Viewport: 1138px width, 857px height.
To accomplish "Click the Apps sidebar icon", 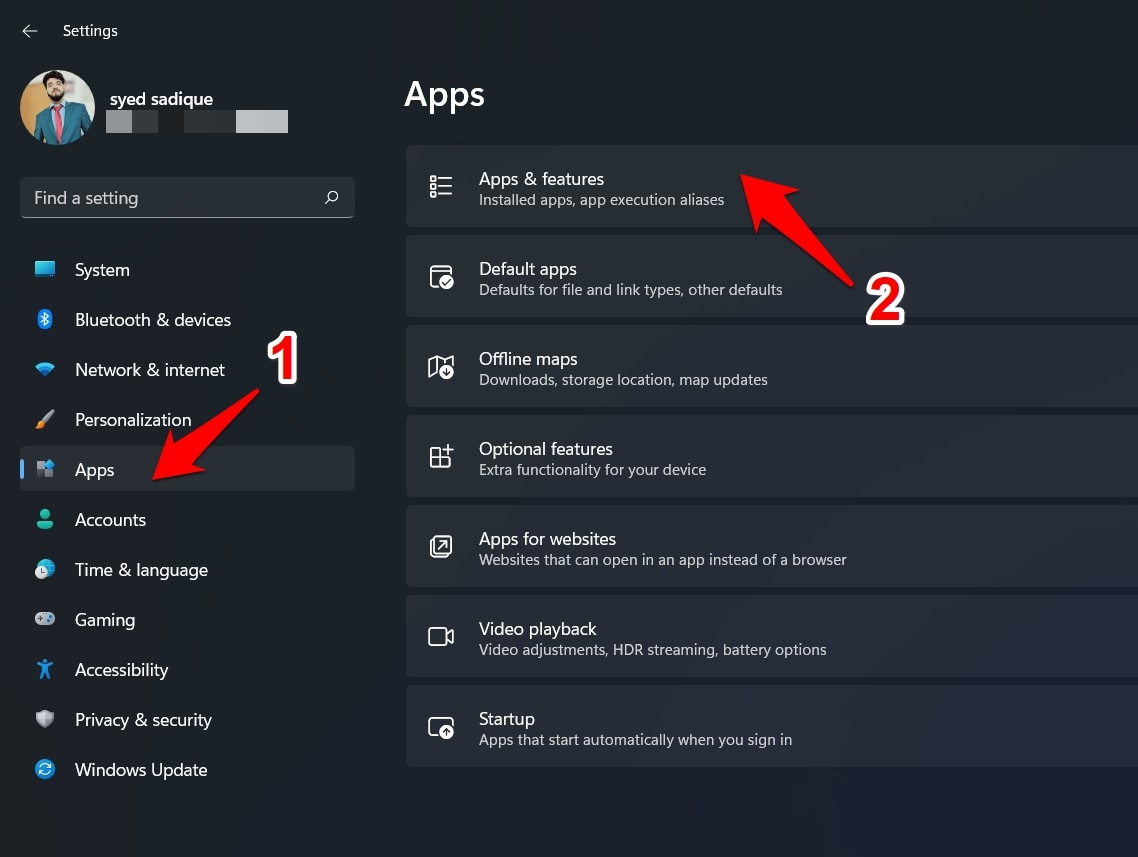I will [x=45, y=469].
